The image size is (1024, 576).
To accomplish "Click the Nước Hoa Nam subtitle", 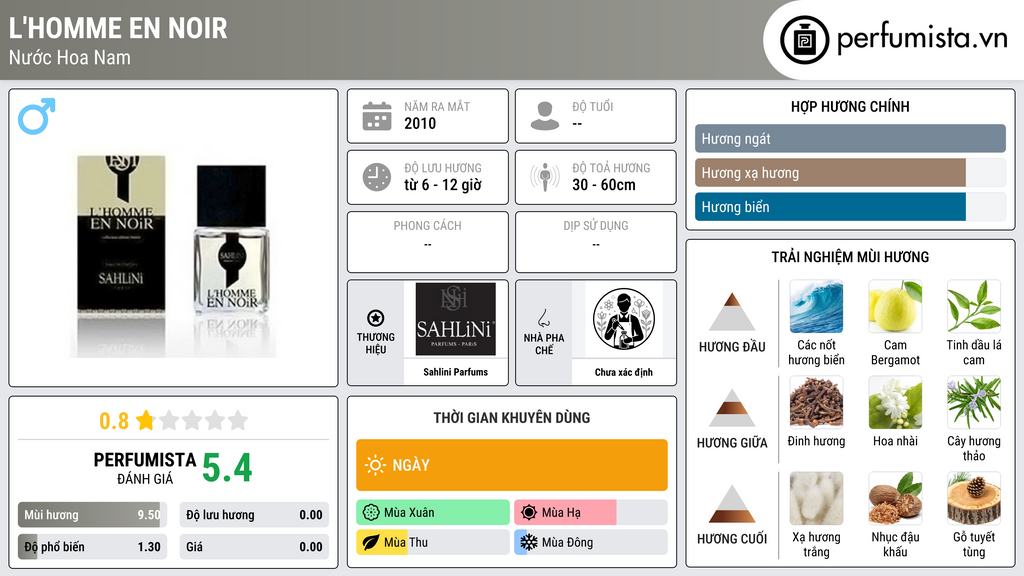I will pyautogui.click(x=70, y=57).
